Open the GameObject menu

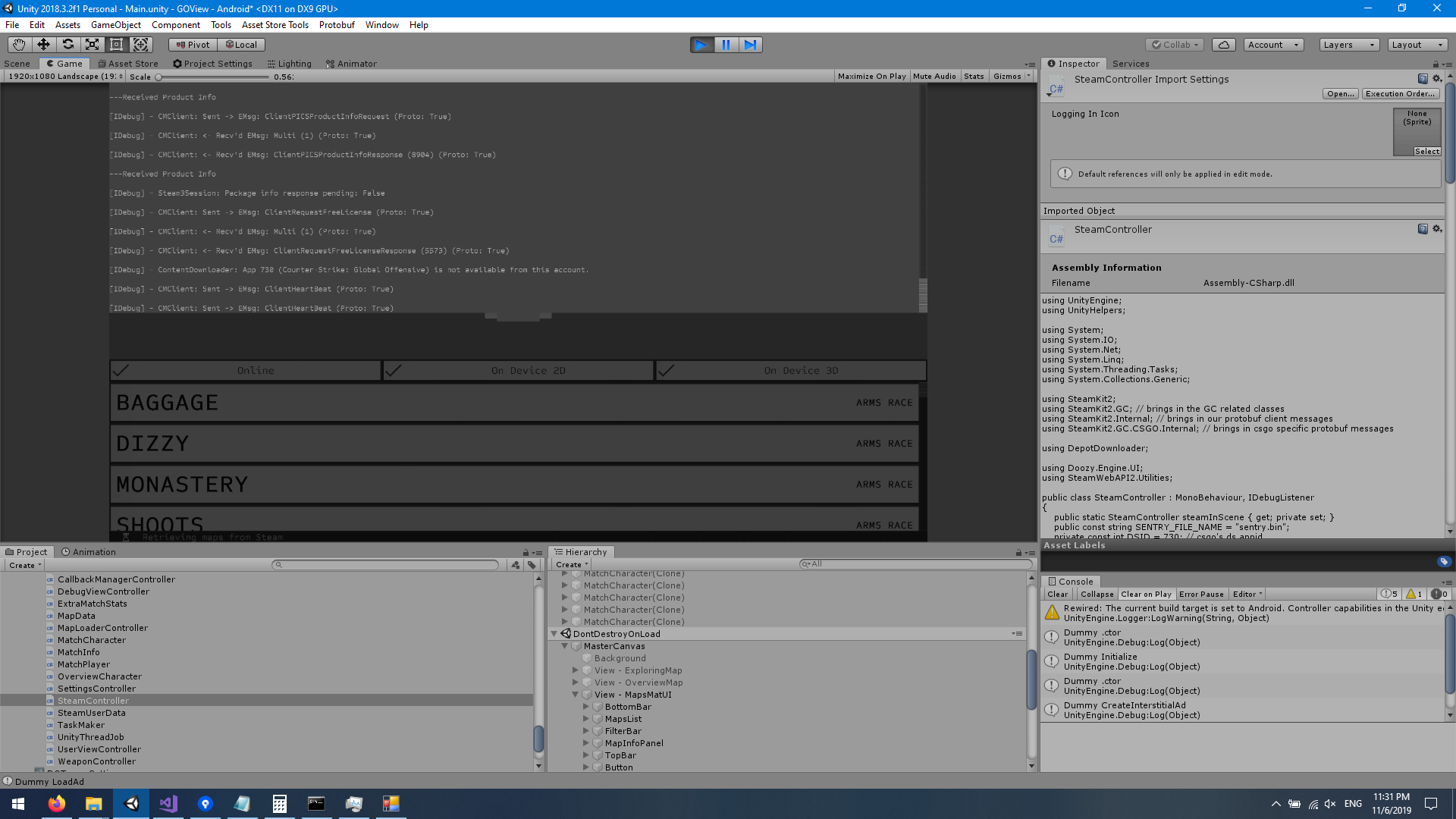[x=115, y=24]
